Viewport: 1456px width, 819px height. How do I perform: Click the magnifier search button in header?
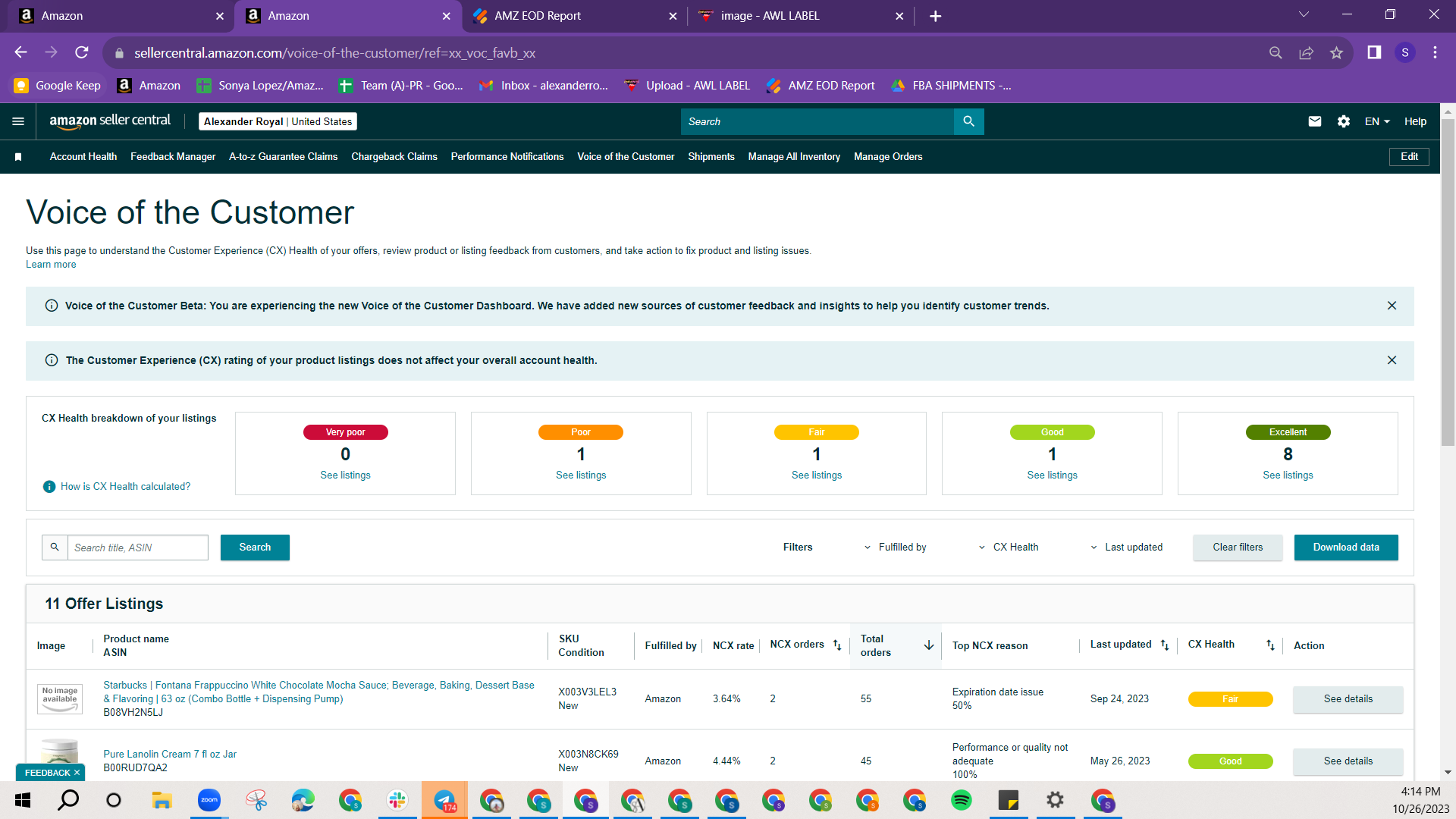click(968, 121)
